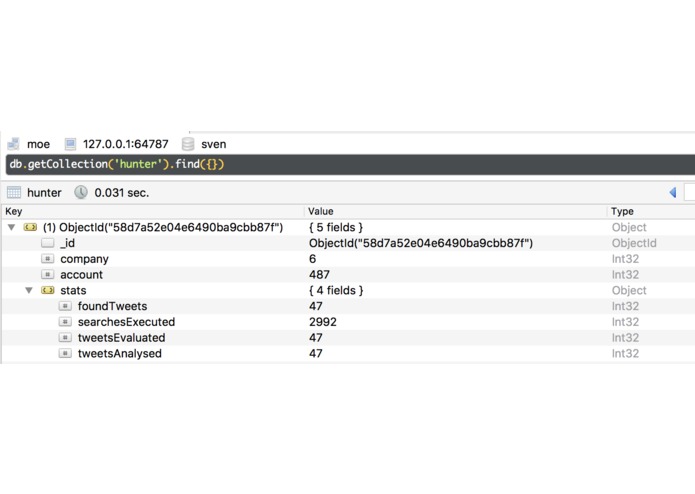Click the Object type cell for stats

(629, 291)
